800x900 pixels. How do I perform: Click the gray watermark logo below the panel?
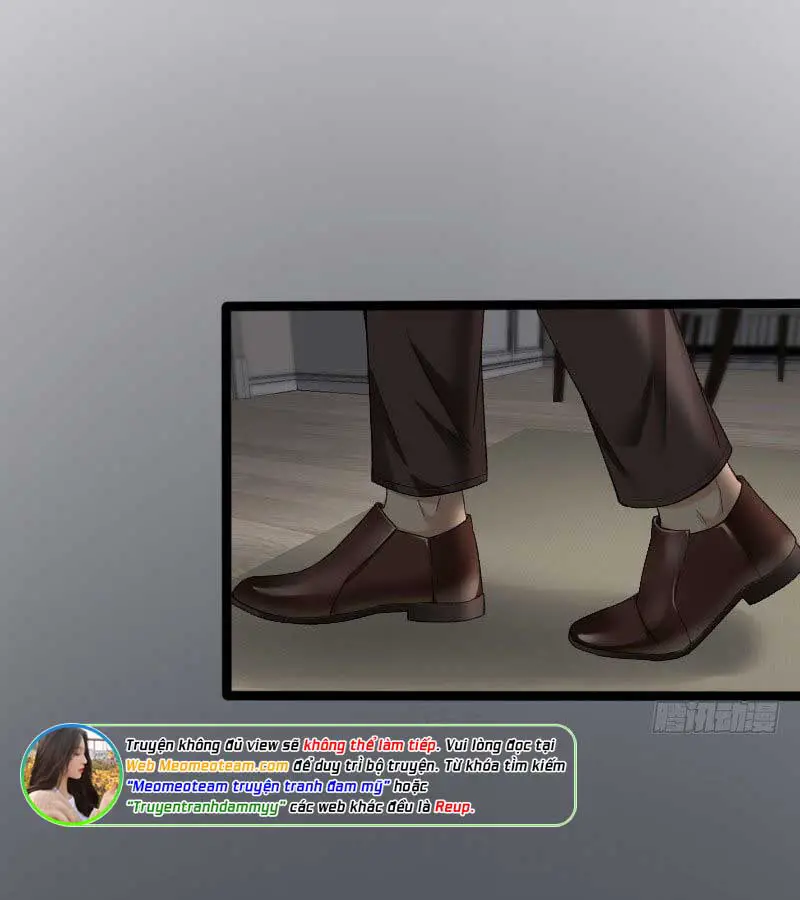click(x=714, y=717)
